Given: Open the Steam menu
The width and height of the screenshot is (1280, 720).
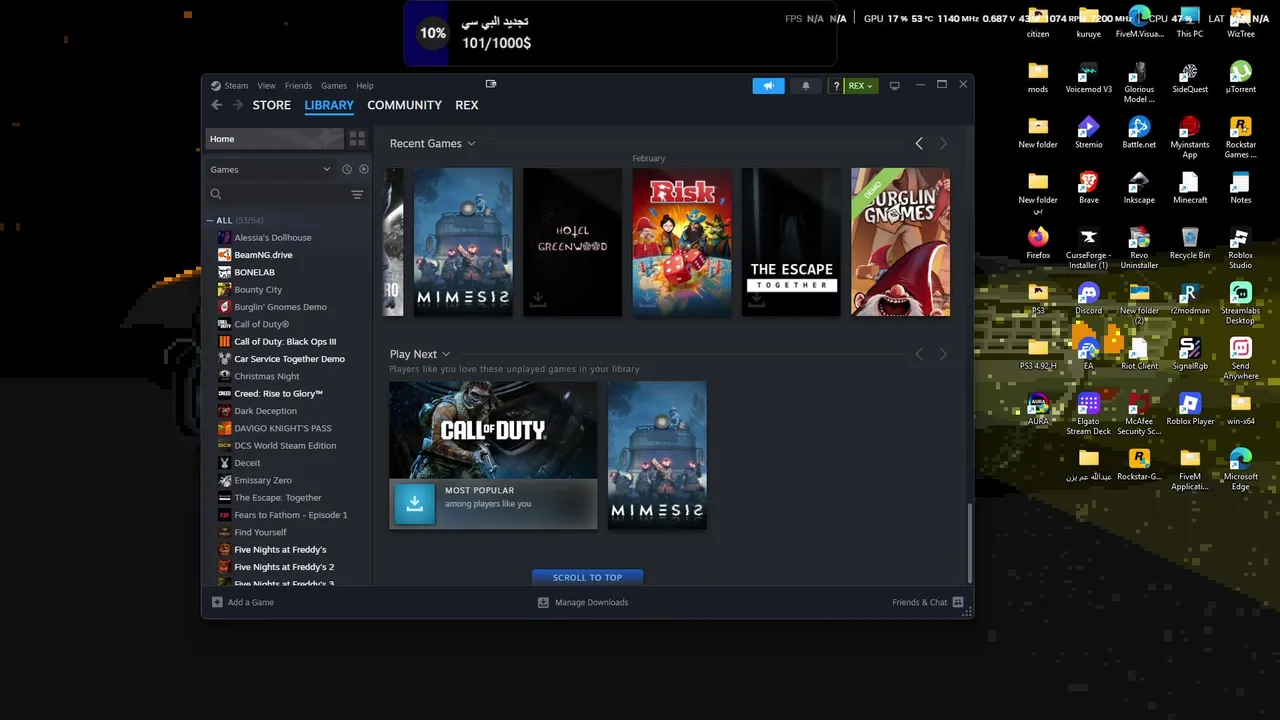Looking at the screenshot, I should click(236, 86).
